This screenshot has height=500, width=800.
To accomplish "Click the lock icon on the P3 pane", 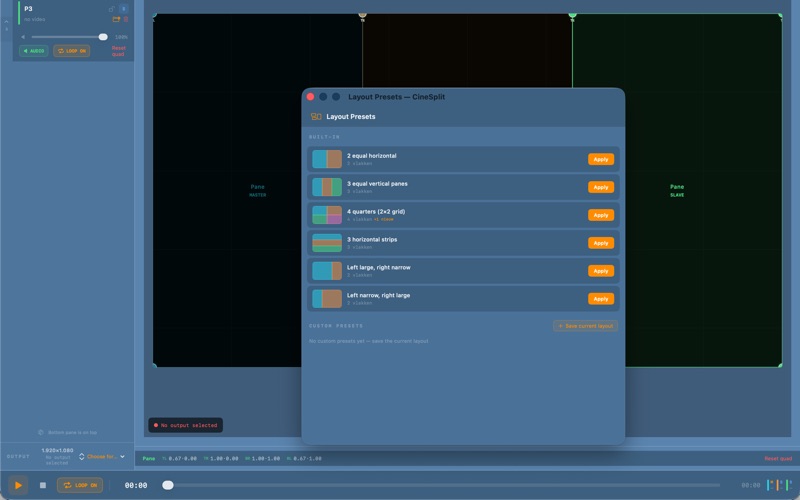I will pos(111,9).
